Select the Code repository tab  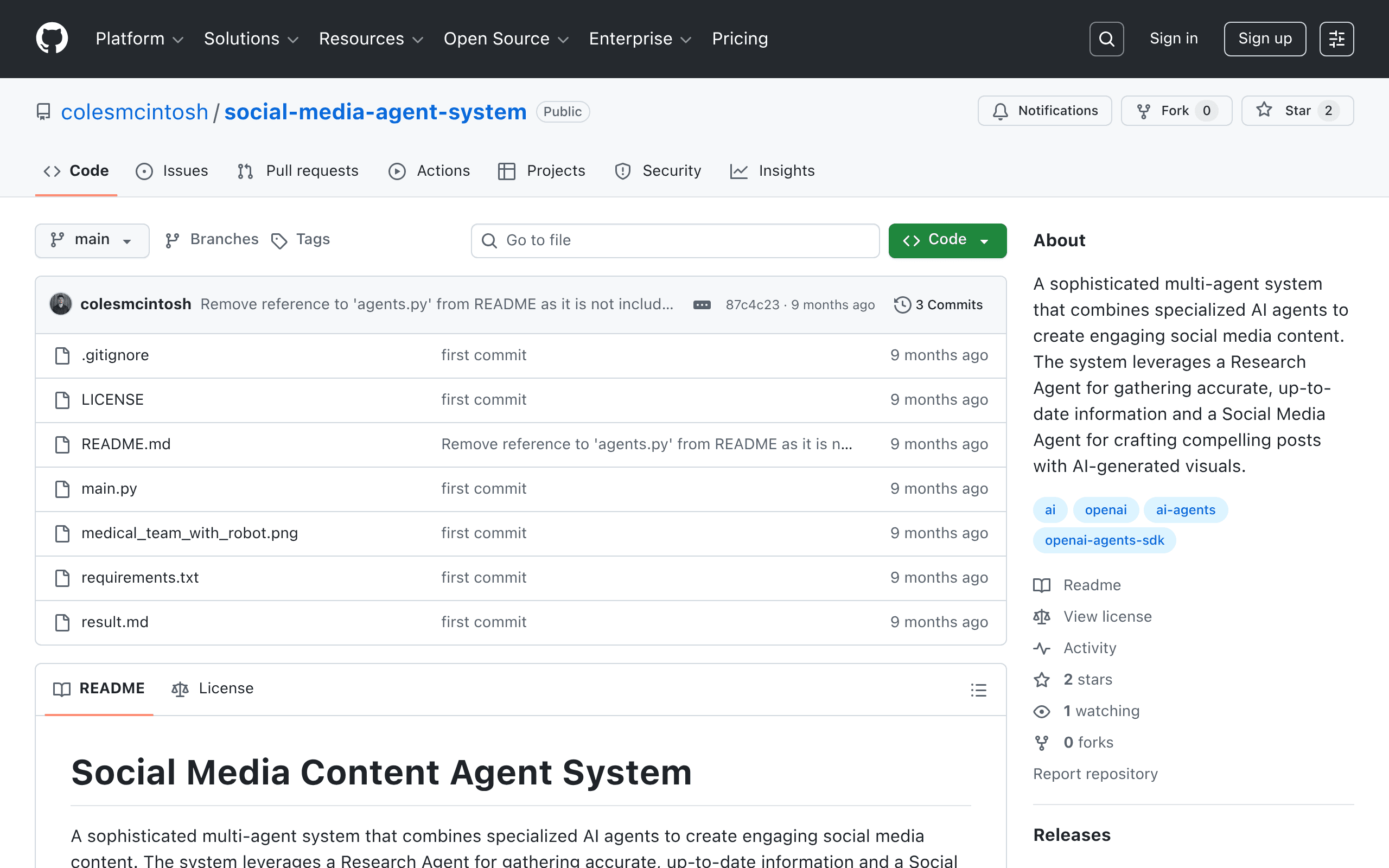click(77, 171)
